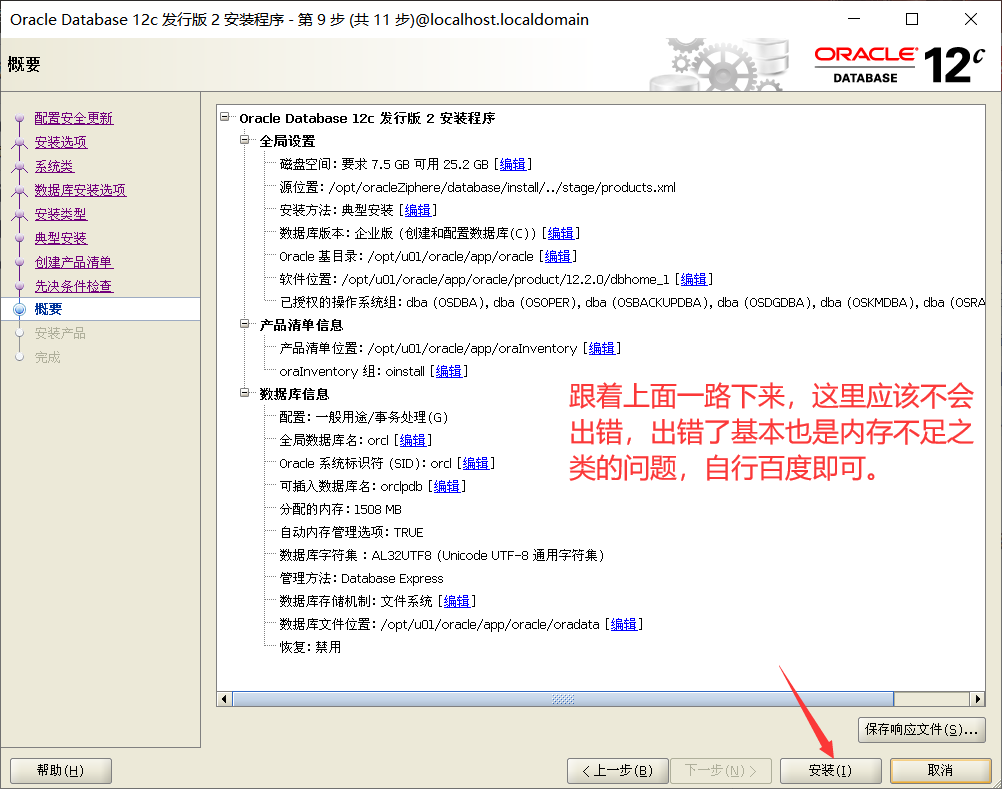Select the current 概要 step
The width and height of the screenshot is (1002, 789).
pos(48,309)
